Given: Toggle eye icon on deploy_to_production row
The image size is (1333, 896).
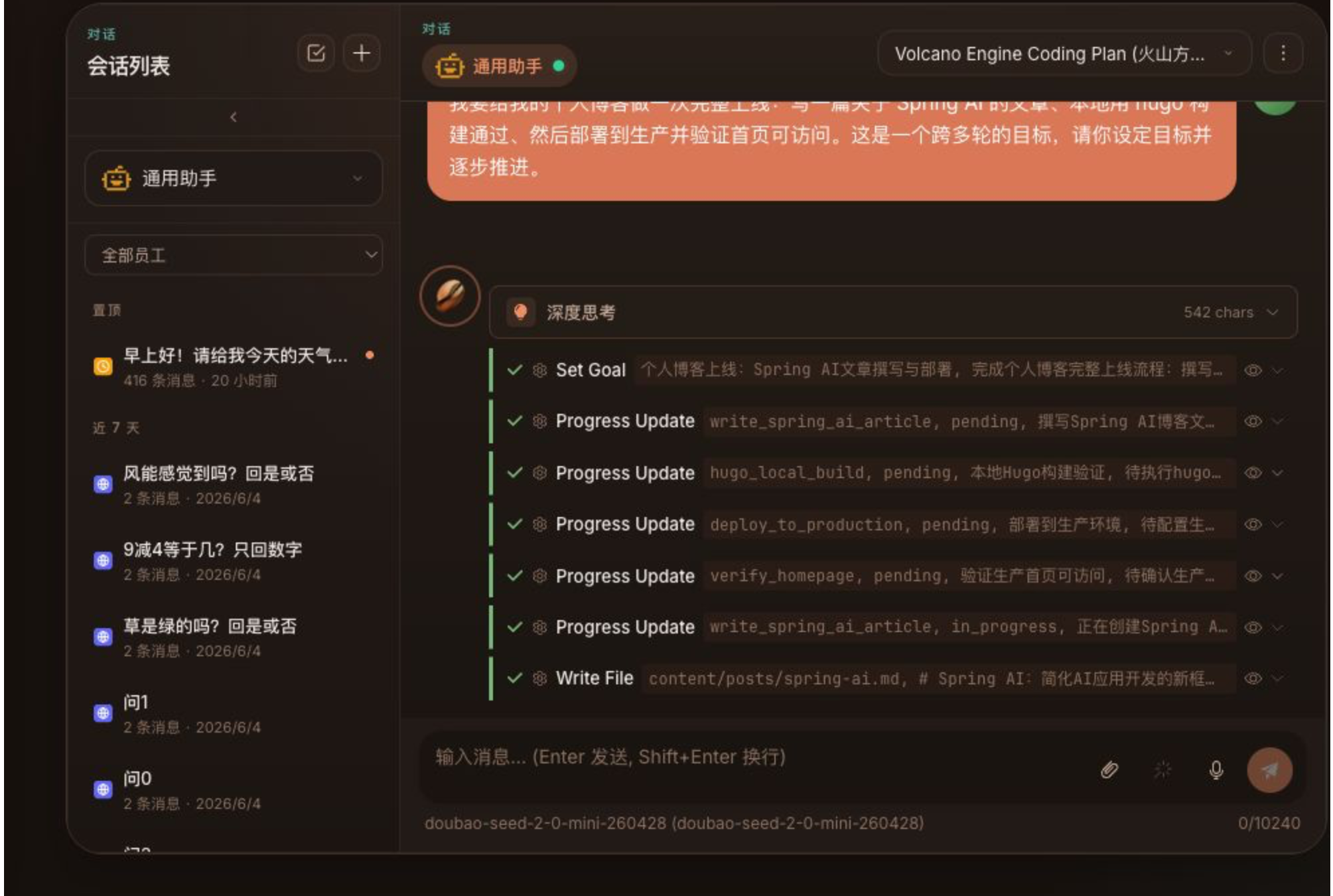Looking at the screenshot, I should coord(1253,524).
